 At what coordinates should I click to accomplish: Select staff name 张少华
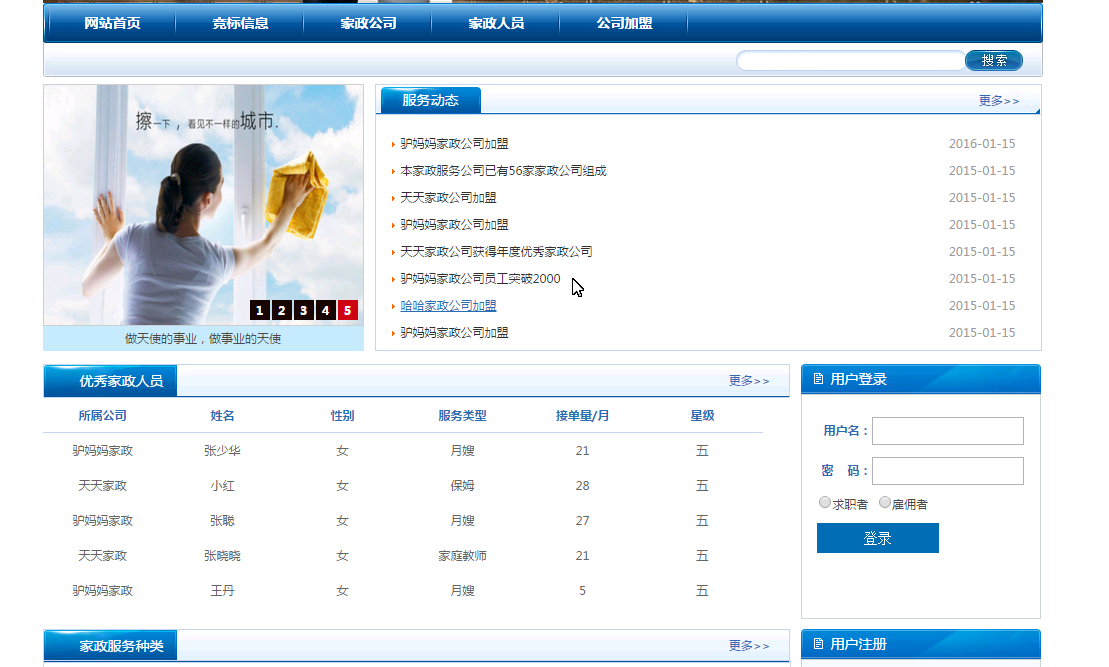pos(222,451)
